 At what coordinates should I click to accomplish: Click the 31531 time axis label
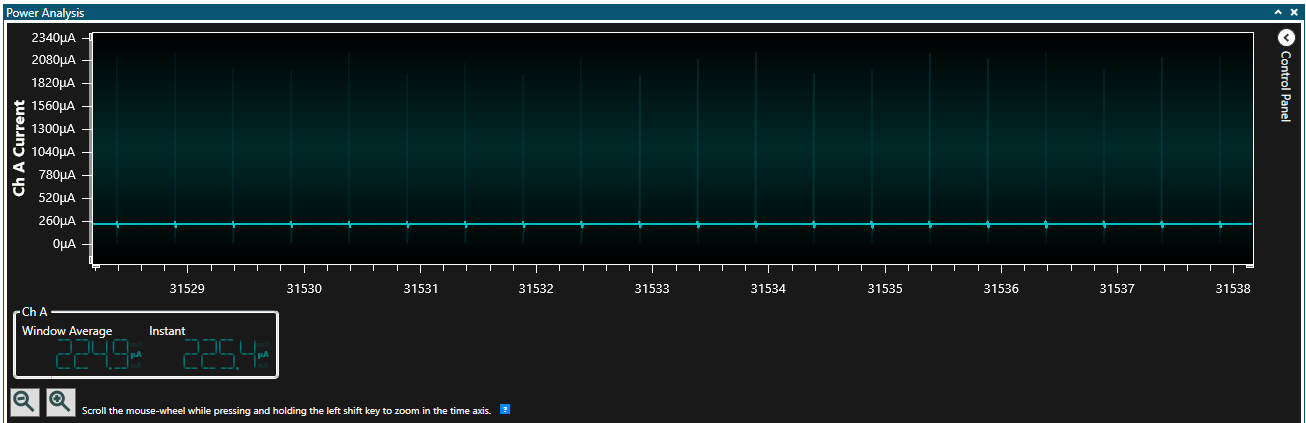[x=420, y=288]
